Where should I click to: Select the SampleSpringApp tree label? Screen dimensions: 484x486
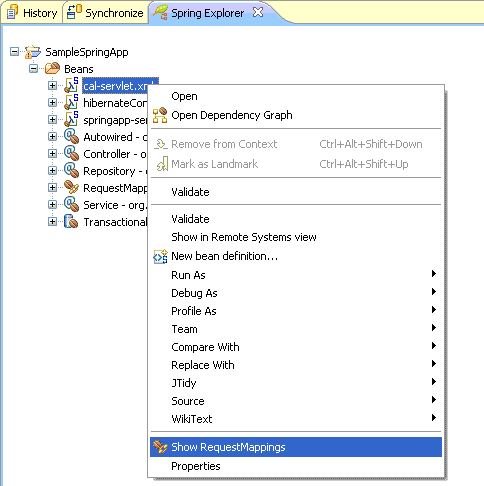point(87,52)
